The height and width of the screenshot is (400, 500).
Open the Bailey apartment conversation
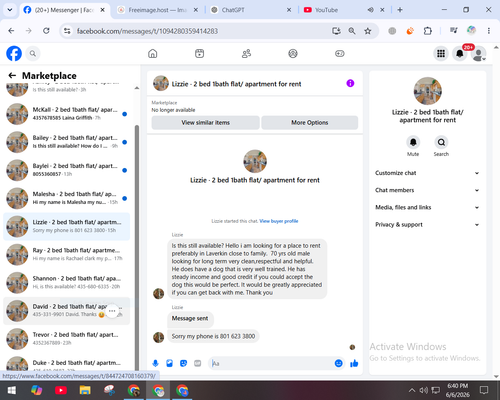(67, 142)
